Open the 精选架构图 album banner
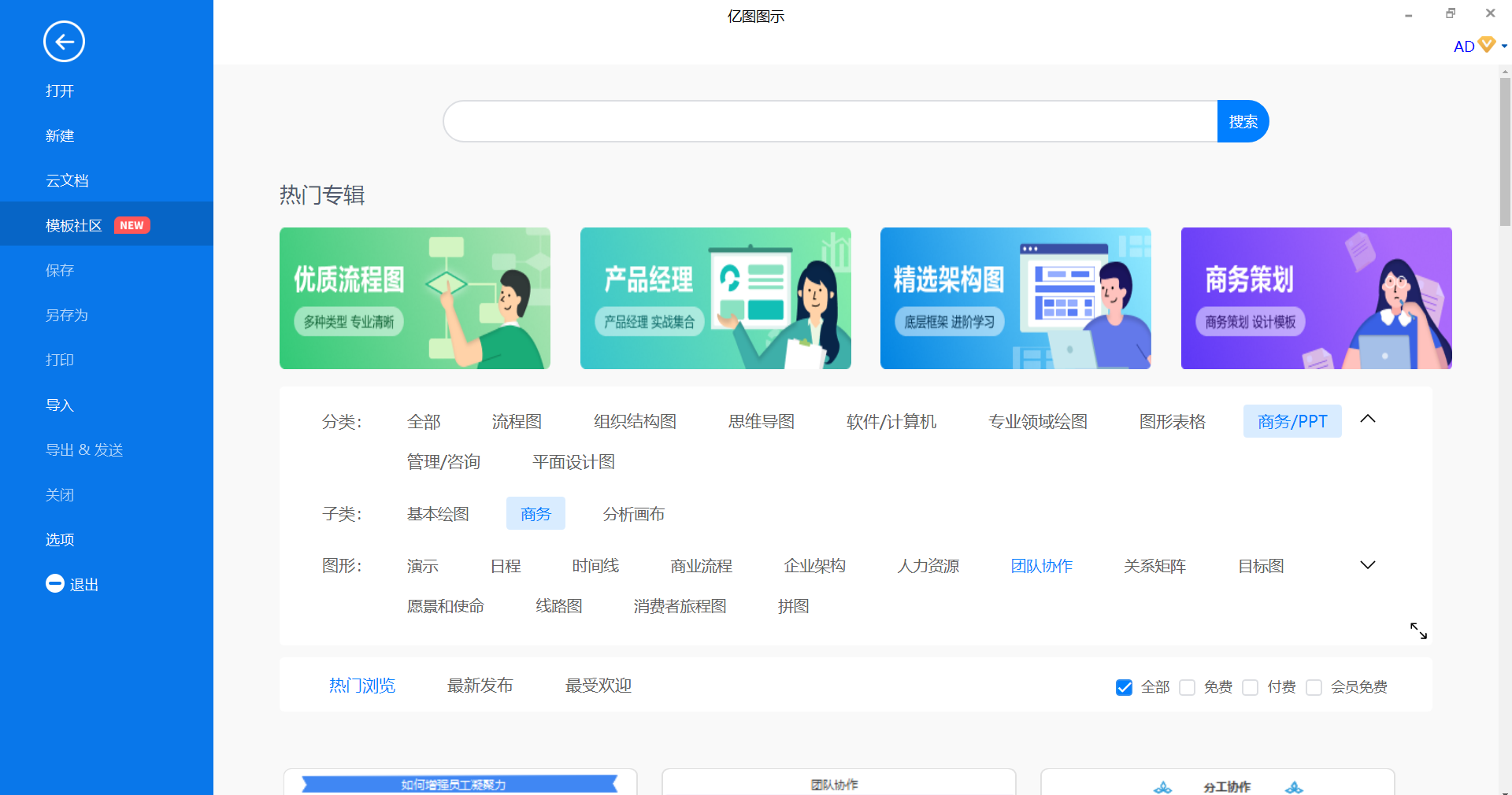Image resolution: width=1512 pixels, height=795 pixels. click(1016, 298)
